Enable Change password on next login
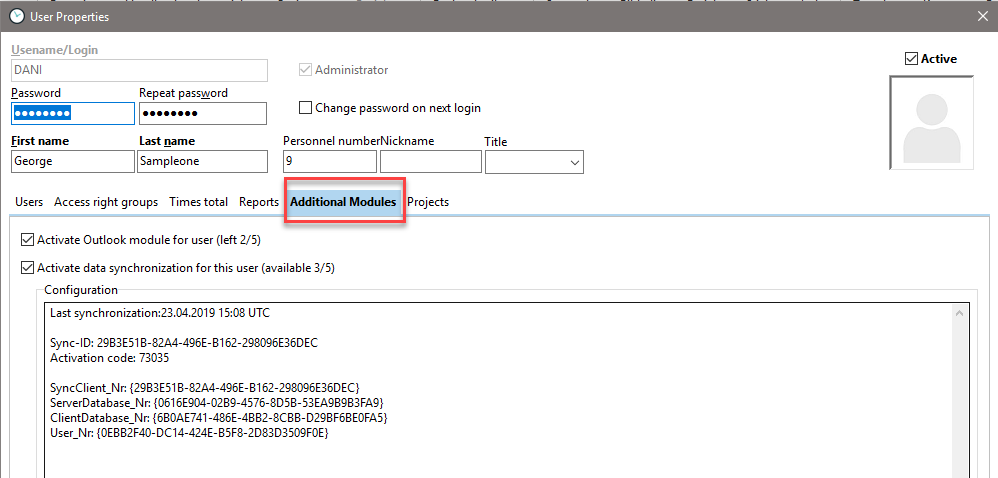 pos(307,108)
